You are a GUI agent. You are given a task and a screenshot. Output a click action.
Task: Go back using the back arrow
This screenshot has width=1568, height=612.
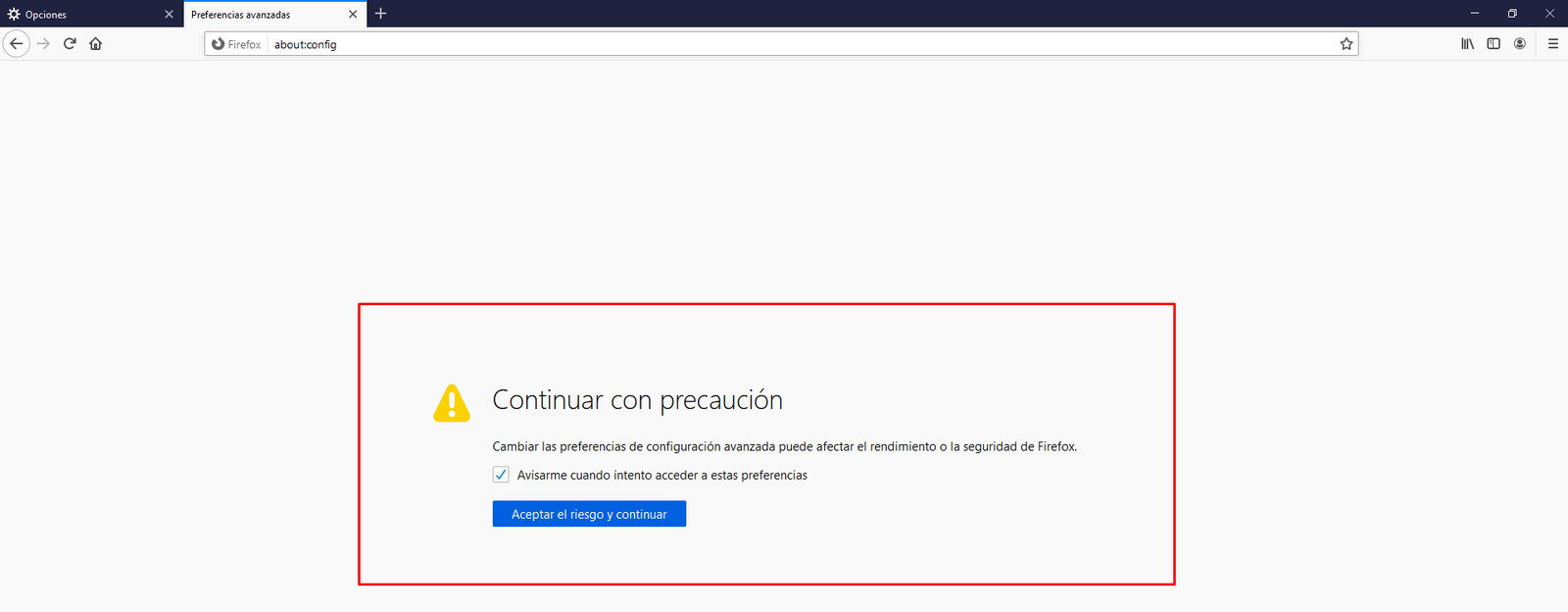tap(17, 44)
